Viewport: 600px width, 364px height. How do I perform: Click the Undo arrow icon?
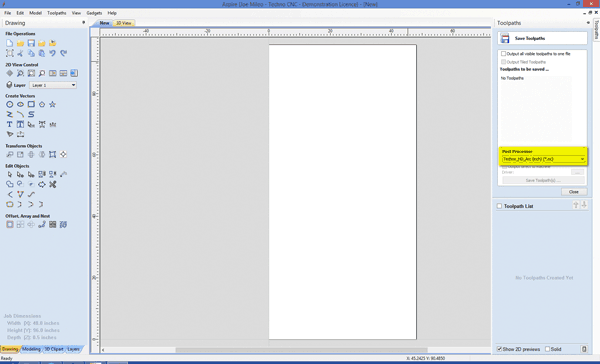[x=52, y=53]
